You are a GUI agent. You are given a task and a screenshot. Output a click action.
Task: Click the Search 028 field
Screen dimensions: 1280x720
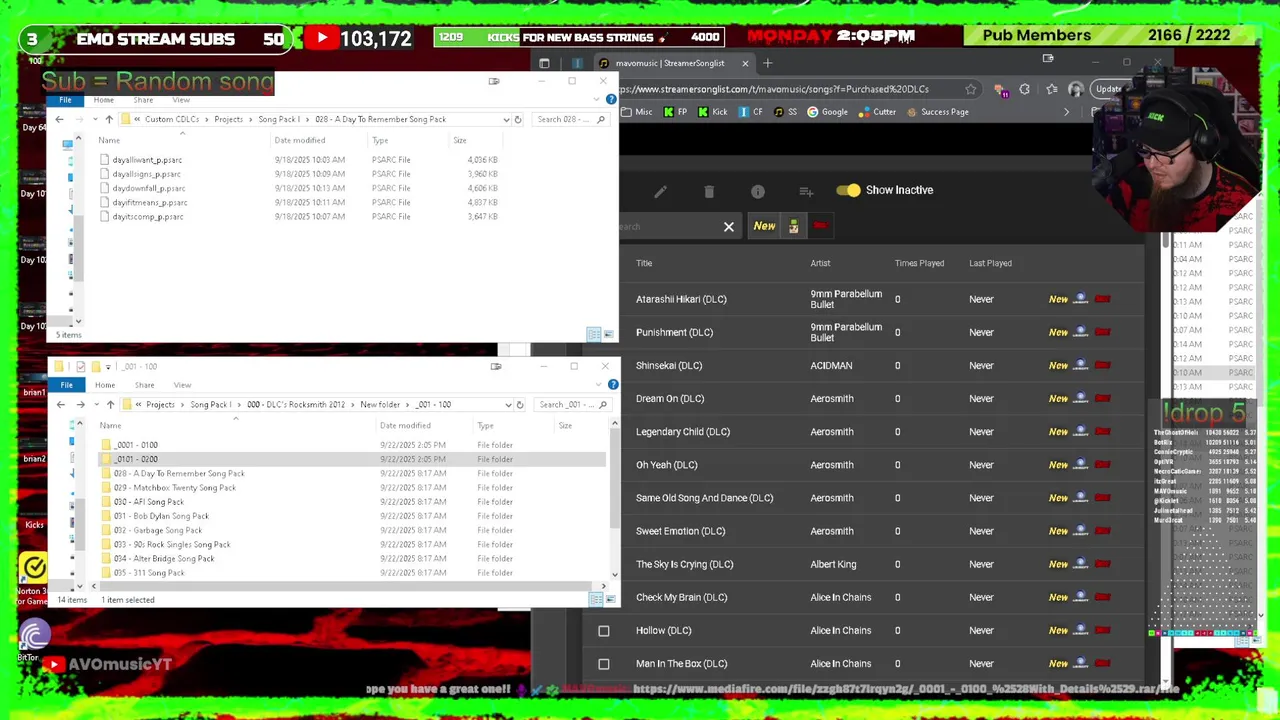coord(571,119)
